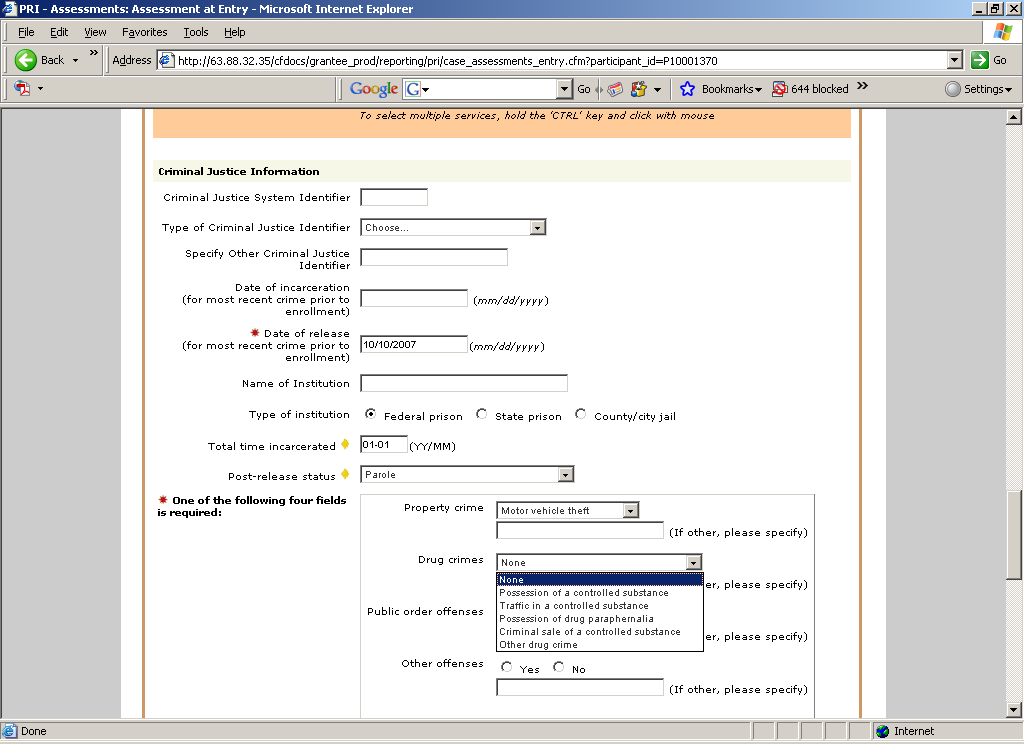Click the Total time incarcerated field

pos(384,445)
